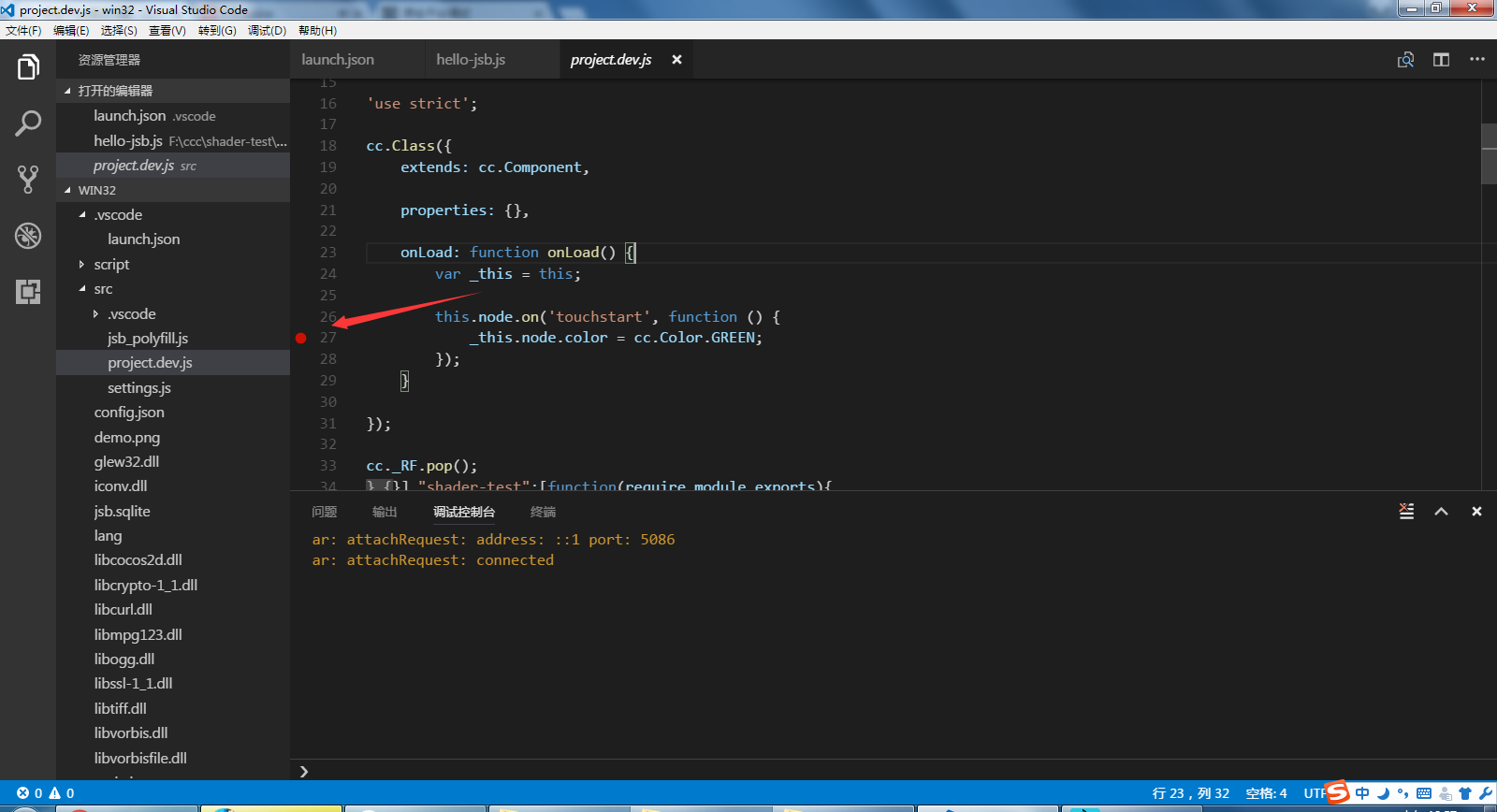The width and height of the screenshot is (1497, 812).
Task: Maximize the panel with the up chevron
Action: (x=1441, y=512)
